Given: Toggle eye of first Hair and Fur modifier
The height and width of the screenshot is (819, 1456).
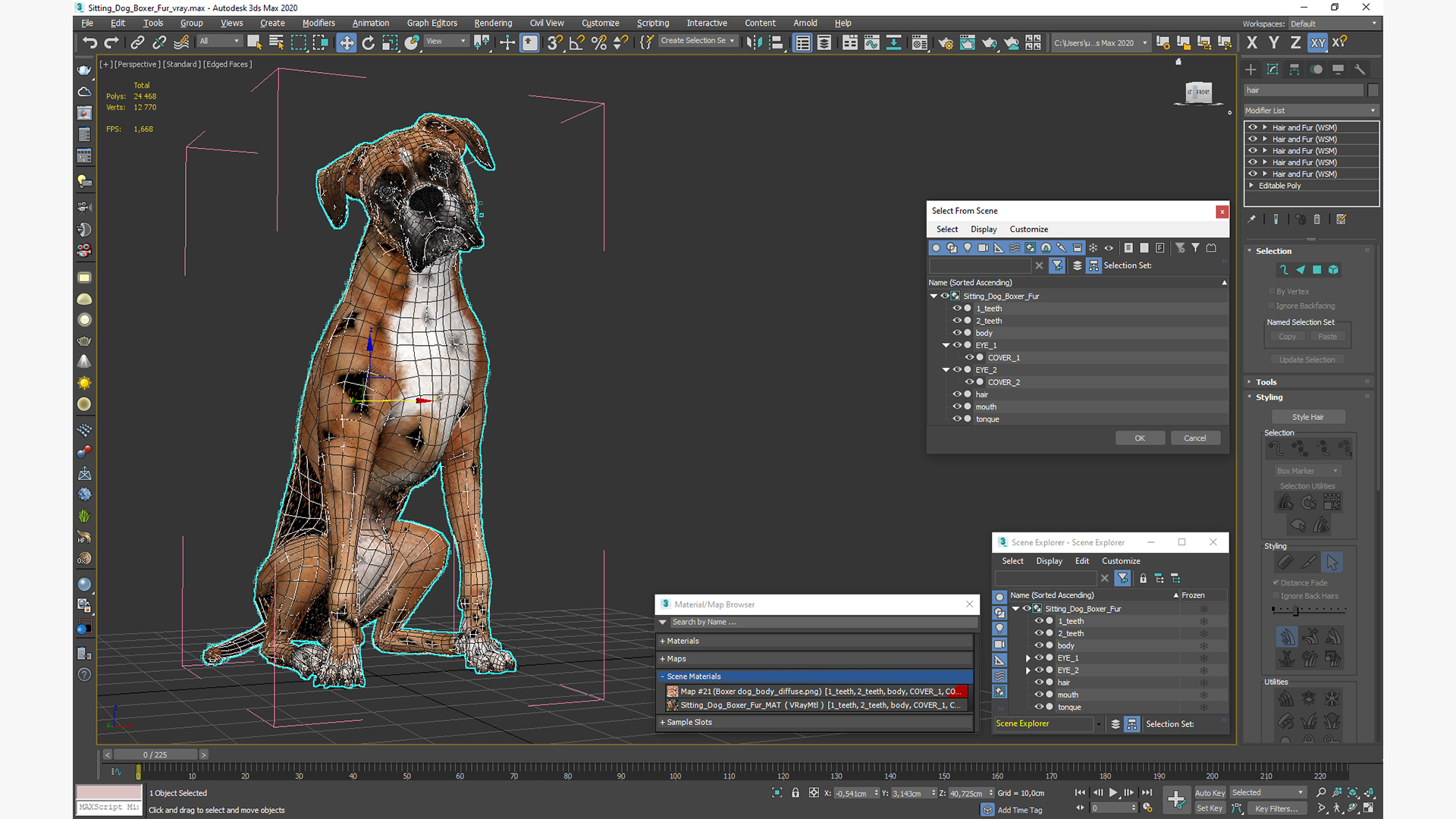Looking at the screenshot, I should 1253,127.
